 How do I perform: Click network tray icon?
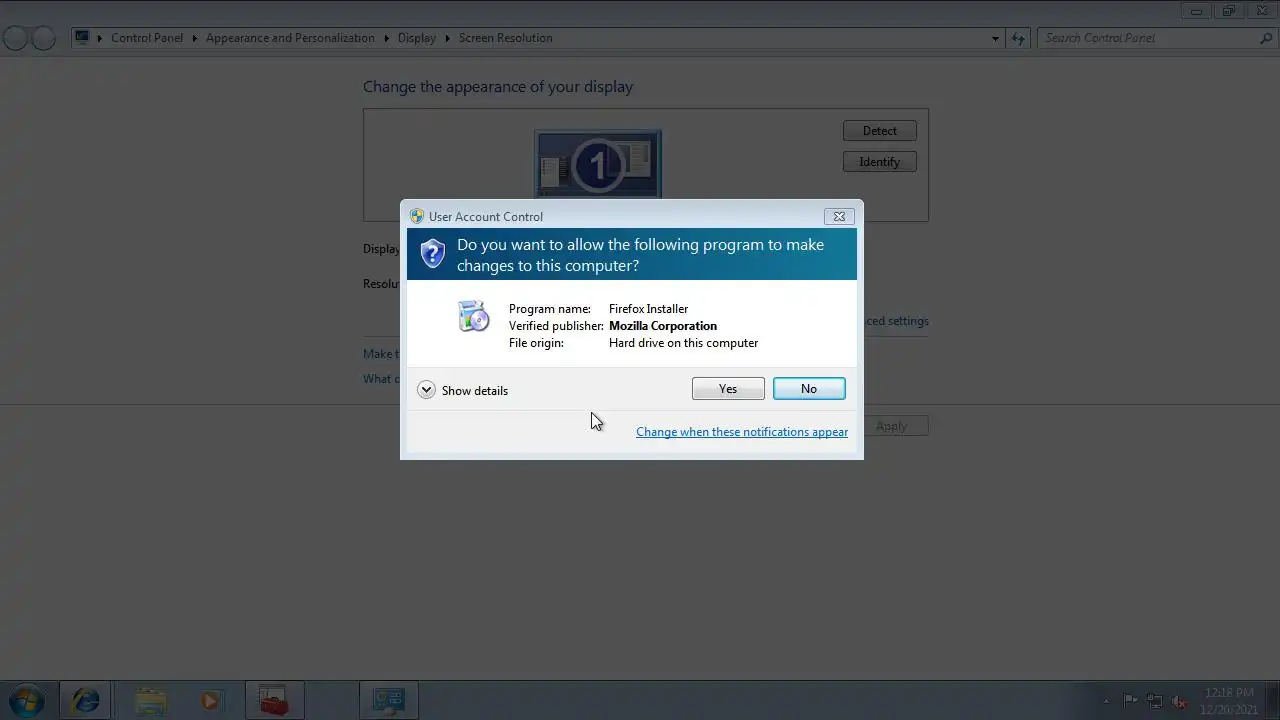(x=1155, y=701)
